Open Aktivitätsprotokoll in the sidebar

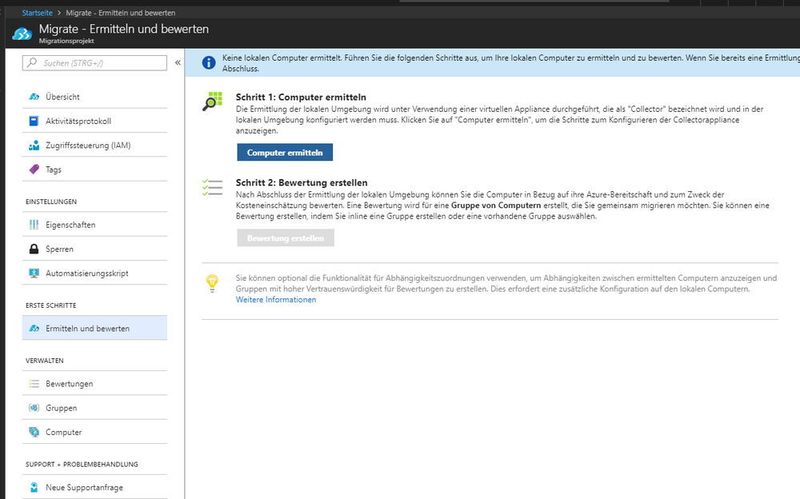point(95,121)
